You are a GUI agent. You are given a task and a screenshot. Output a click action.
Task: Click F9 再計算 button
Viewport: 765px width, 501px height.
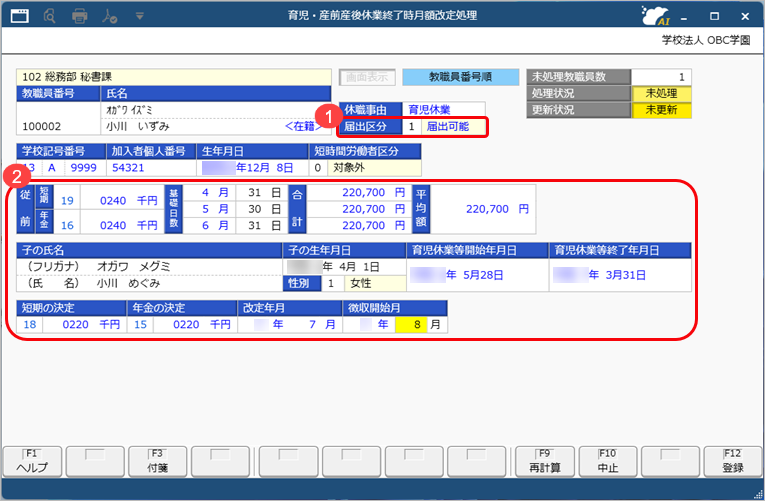[x=544, y=461]
